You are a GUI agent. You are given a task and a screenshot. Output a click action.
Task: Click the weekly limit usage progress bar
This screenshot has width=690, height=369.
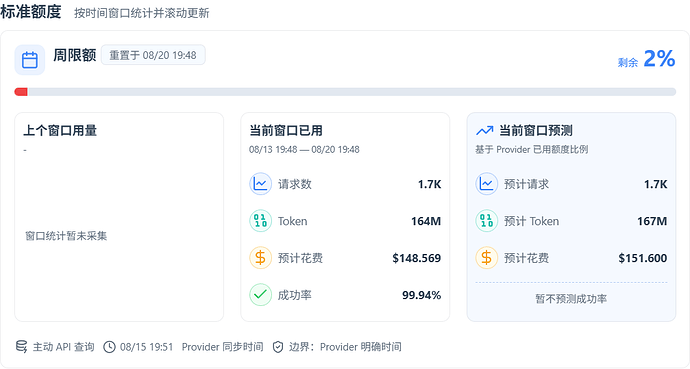pos(345,92)
